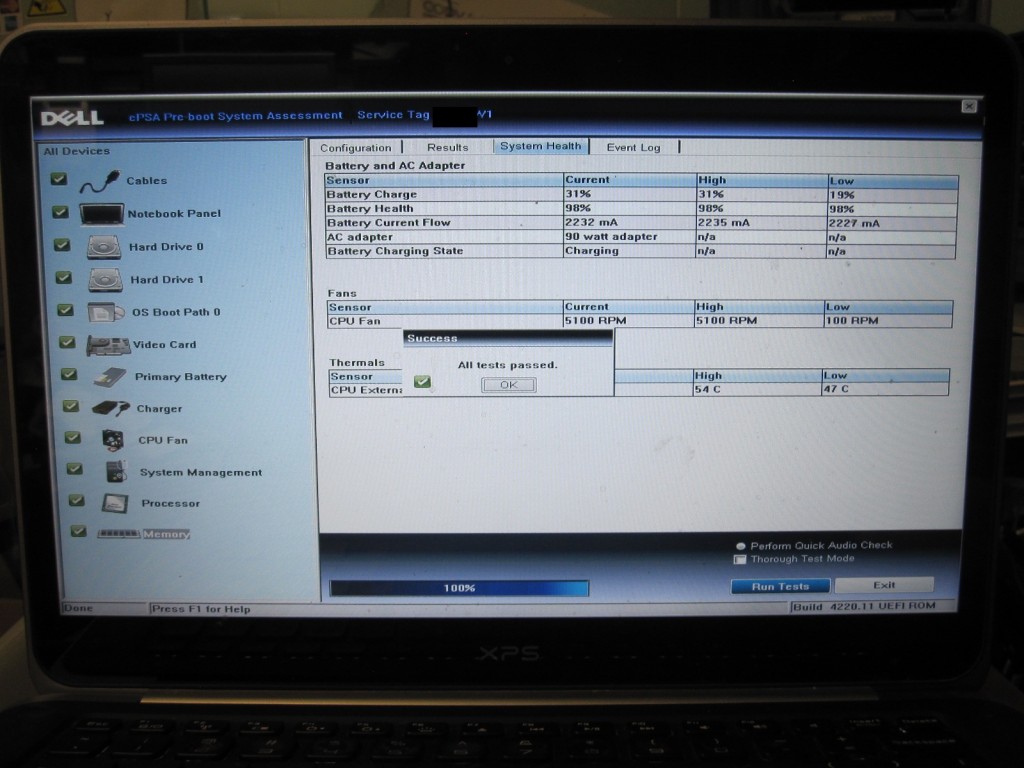Toggle the Hard Drive 0 checkbox
This screenshot has height=768, width=1024.
62,245
